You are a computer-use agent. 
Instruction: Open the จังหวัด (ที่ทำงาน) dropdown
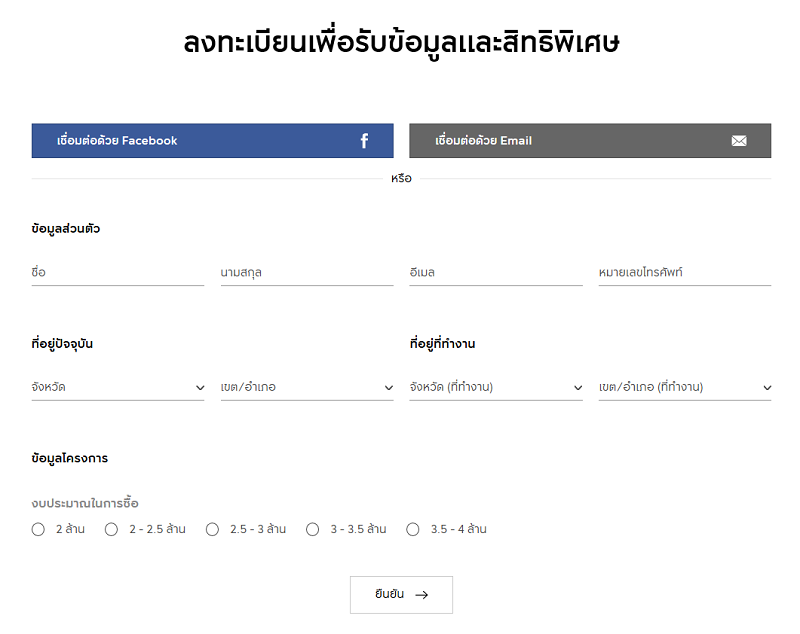tap(496, 388)
